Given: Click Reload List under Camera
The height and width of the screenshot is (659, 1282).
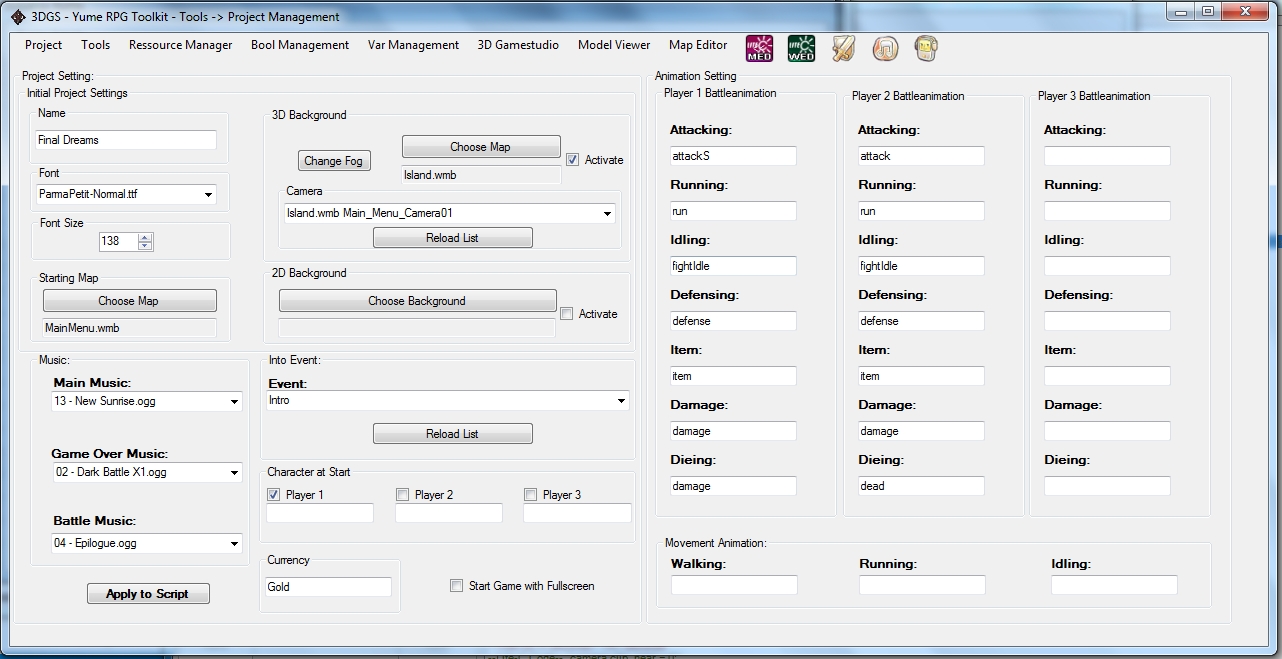Looking at the screenshot, I should click(452, 238).
